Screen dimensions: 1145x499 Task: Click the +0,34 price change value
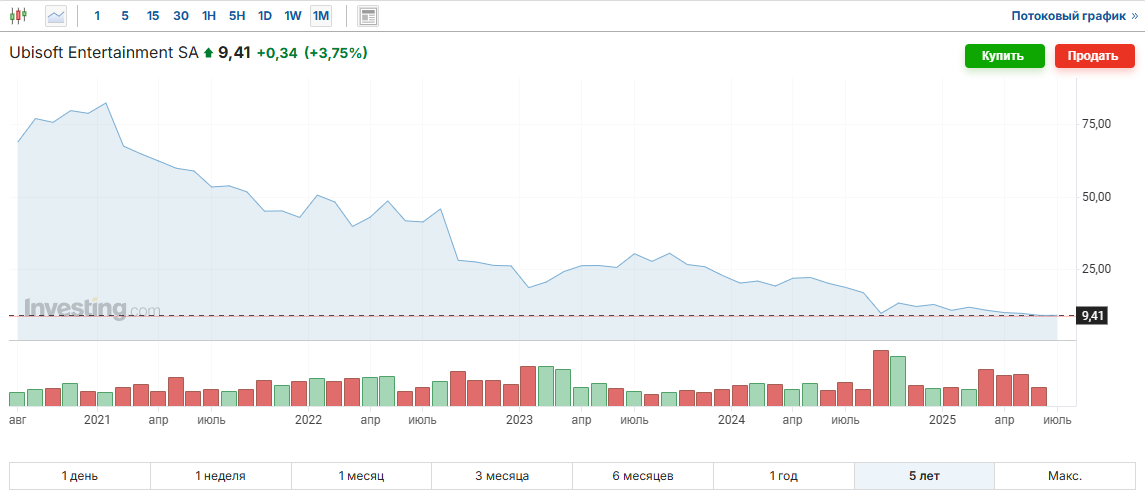click(277, 53)
